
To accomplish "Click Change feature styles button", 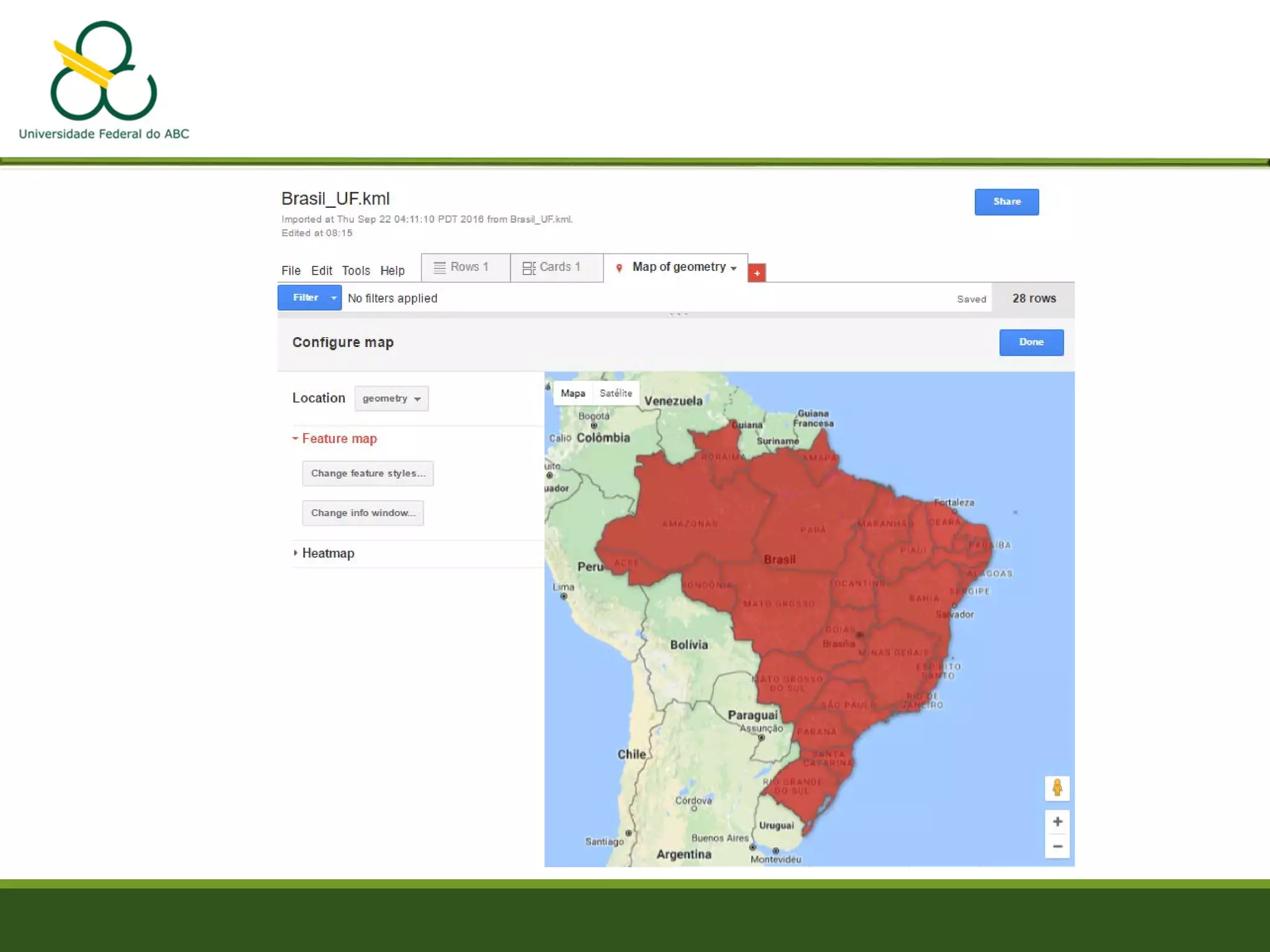I will 368,474.
